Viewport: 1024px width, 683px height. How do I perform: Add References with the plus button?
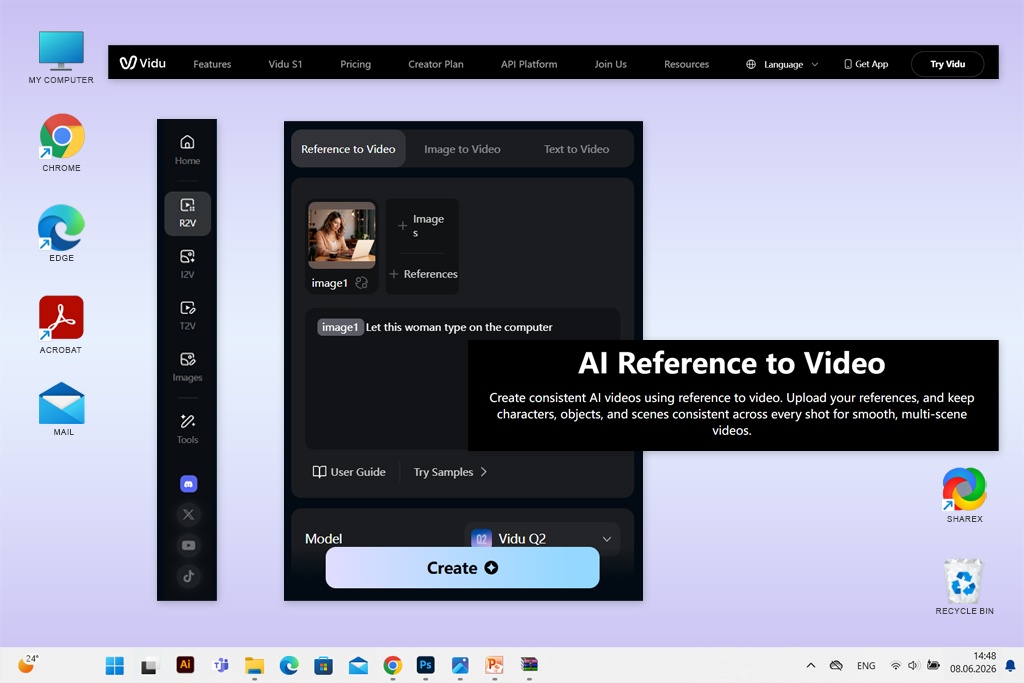[x=423, y=274]
